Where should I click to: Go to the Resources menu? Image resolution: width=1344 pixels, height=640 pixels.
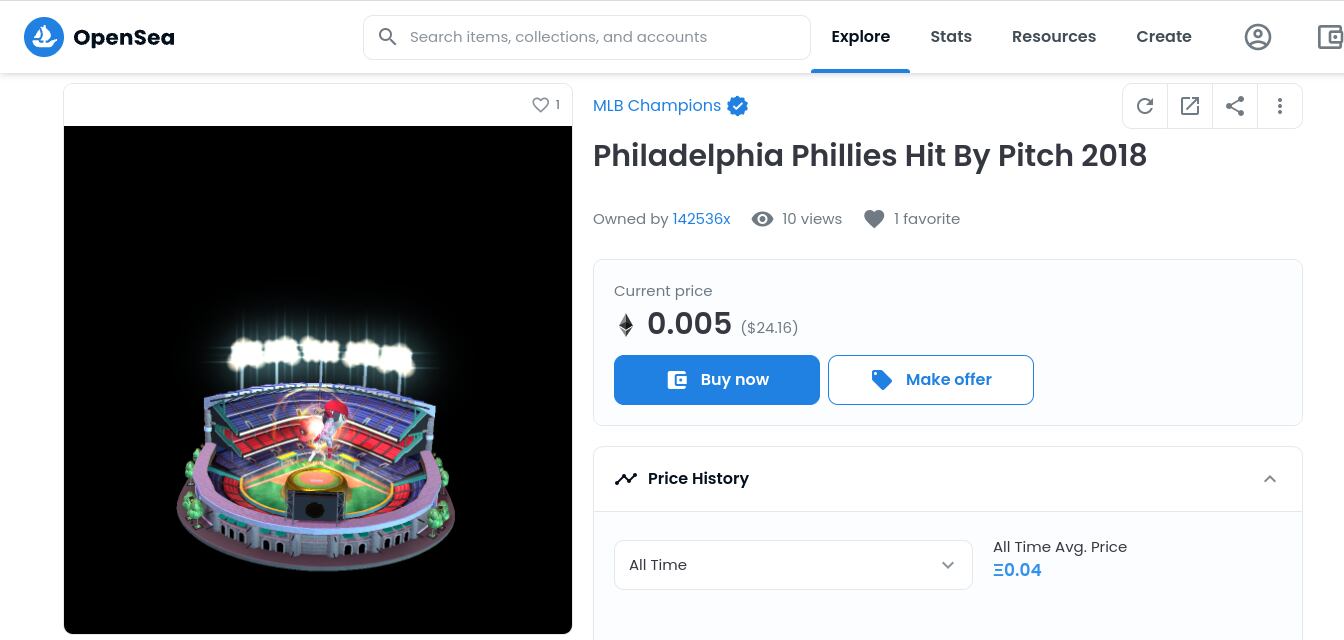(x=1054, y=37)
